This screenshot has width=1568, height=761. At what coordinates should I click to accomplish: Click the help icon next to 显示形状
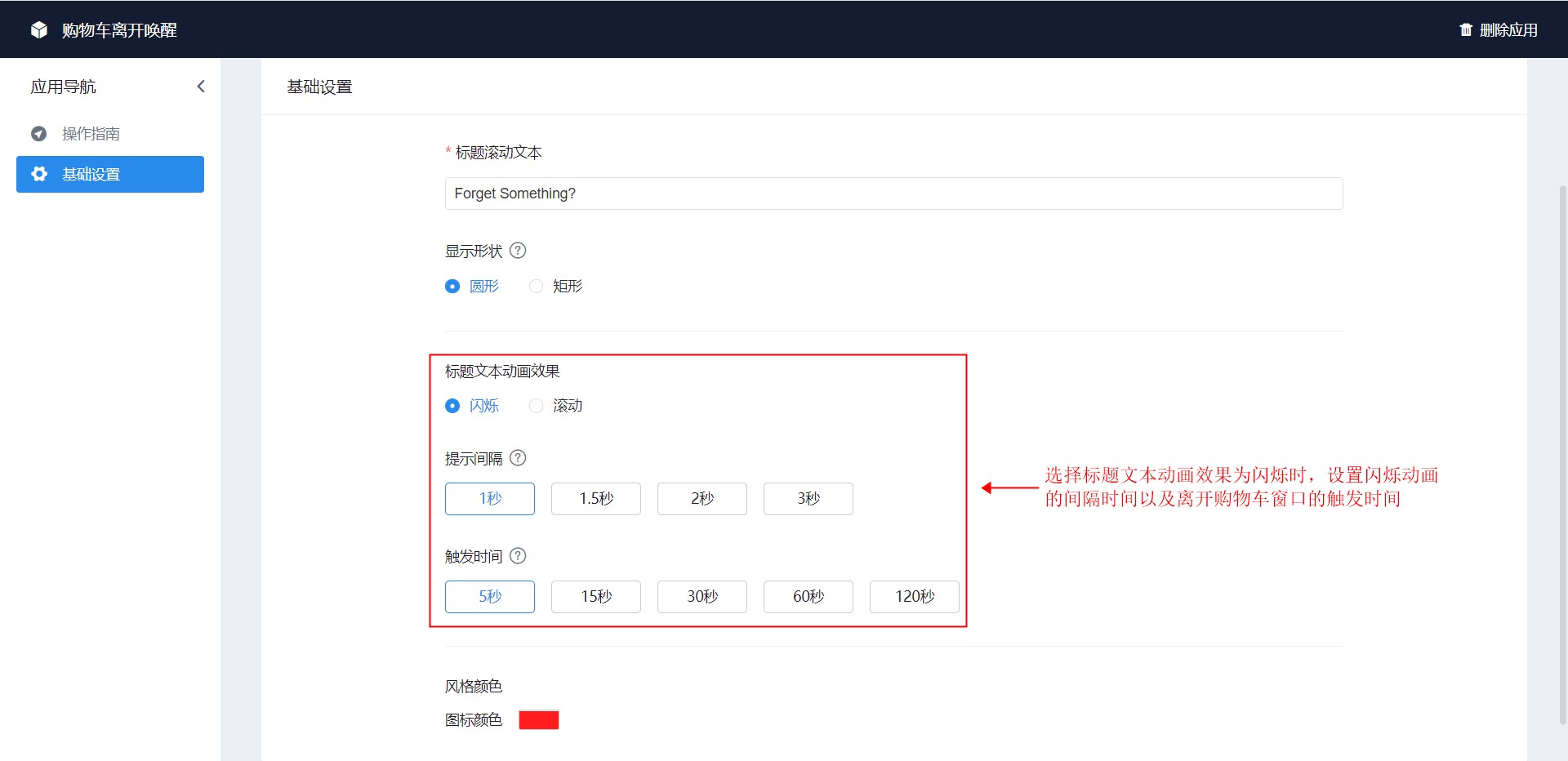tap(518, 251)
